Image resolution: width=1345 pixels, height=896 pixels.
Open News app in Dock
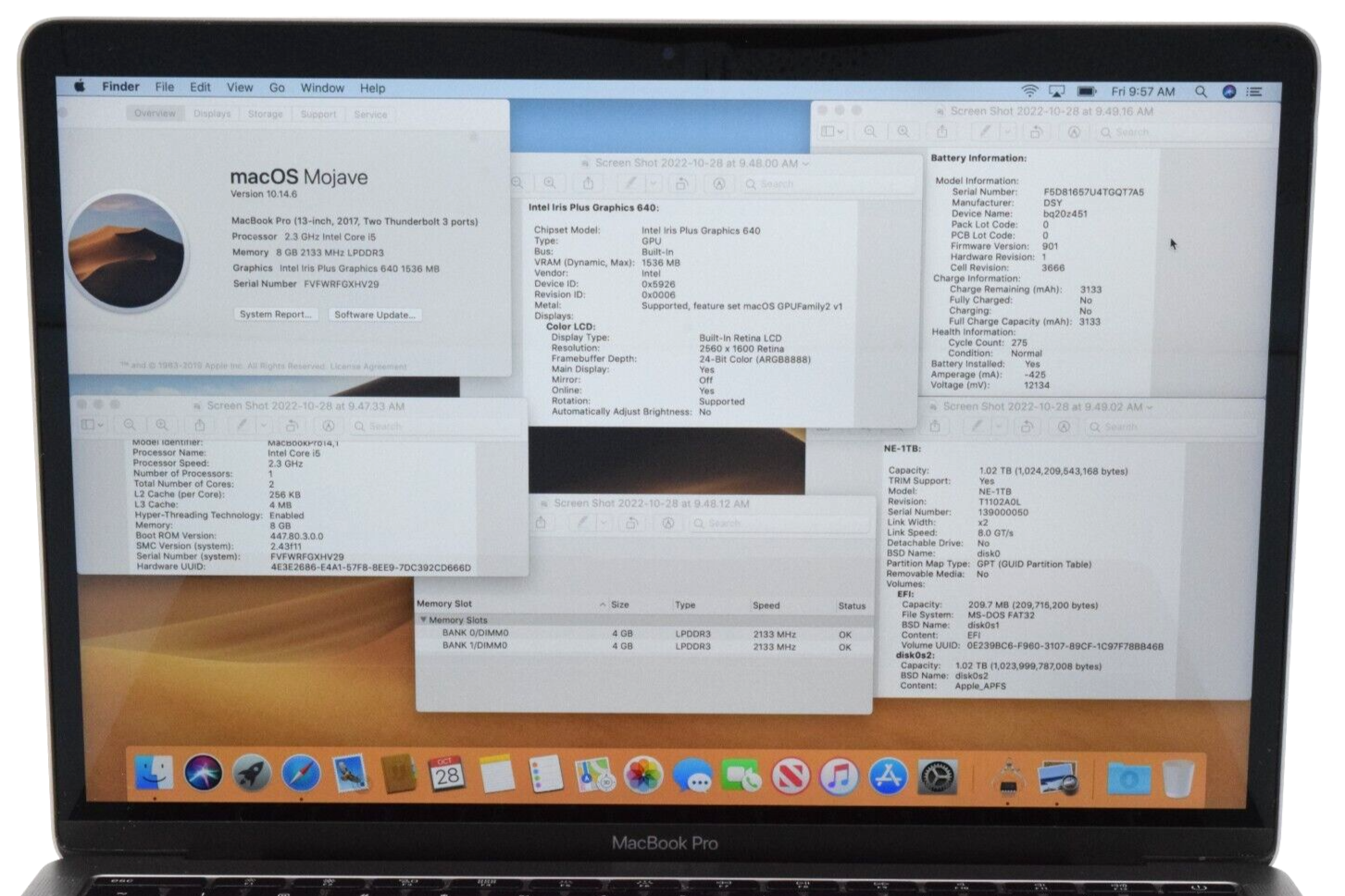[791, 776]
